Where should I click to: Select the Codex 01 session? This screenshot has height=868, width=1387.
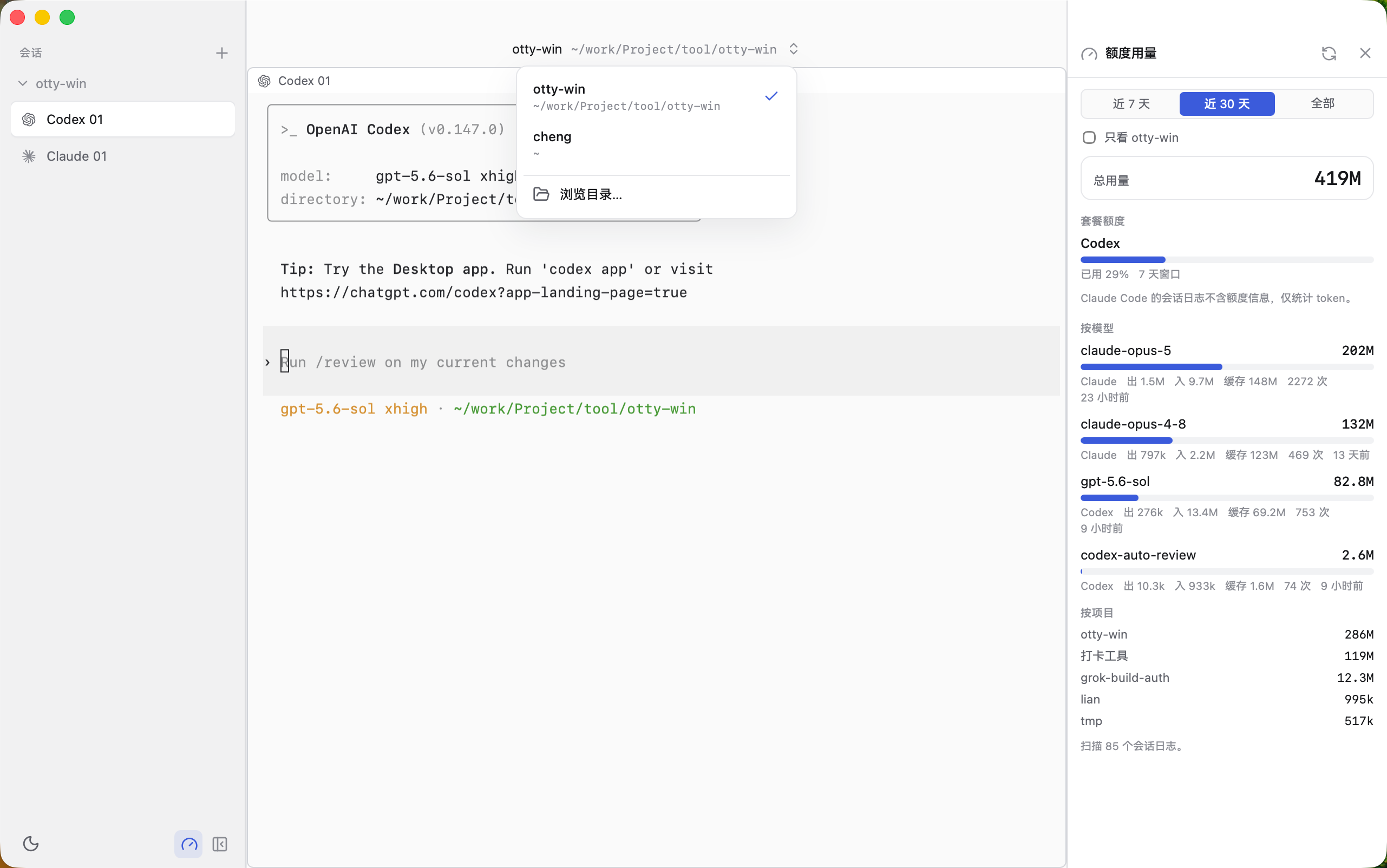point(123,120)
